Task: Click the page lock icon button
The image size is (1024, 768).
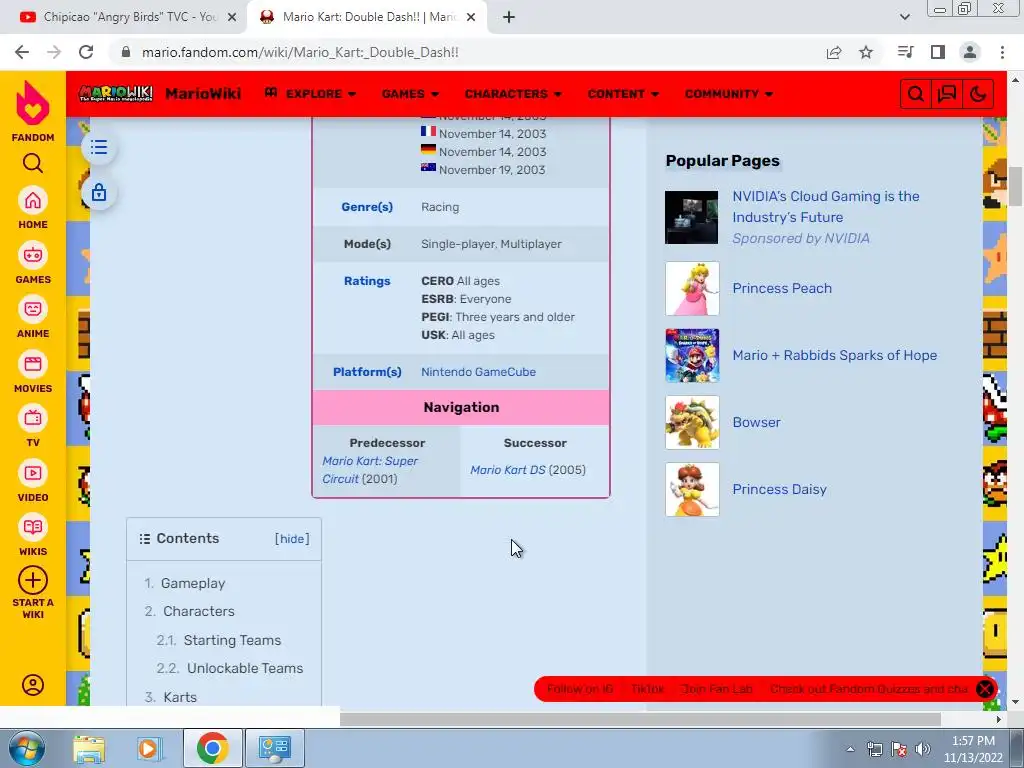Action: tap(99, 193)
